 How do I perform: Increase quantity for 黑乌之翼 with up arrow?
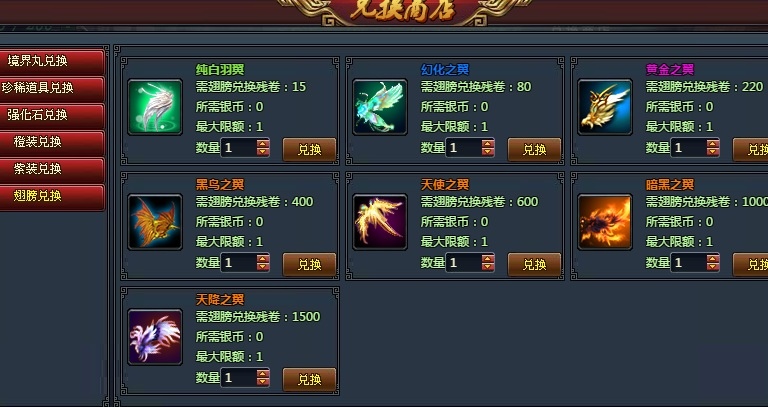[263, 259]
